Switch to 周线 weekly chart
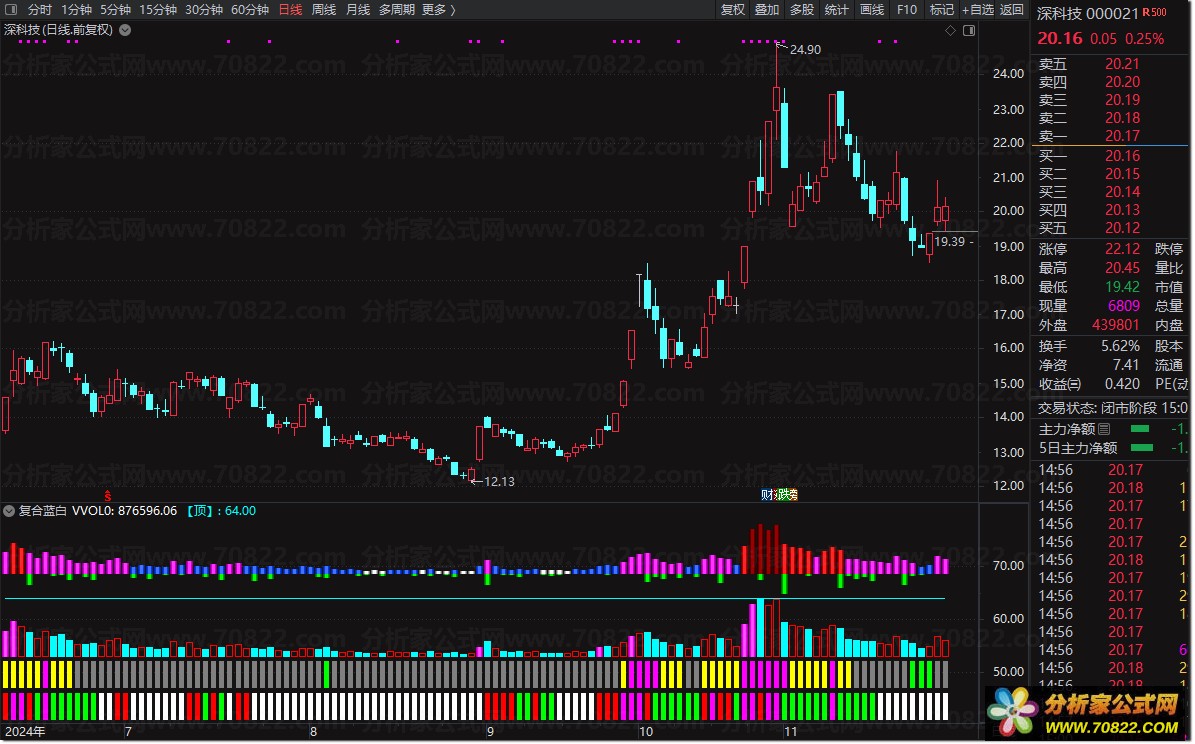The image size is (1195, 744). tap(324, 10)
